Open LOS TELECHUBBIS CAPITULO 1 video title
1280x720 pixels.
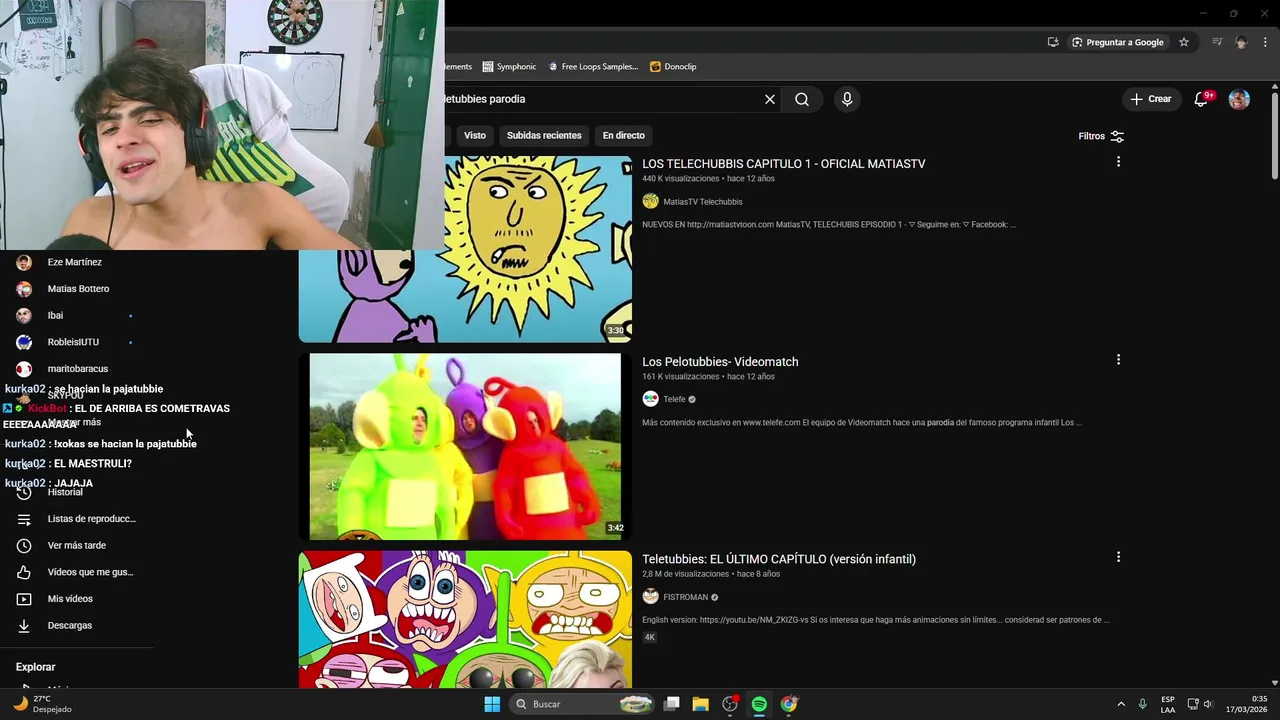pos(784,164)
